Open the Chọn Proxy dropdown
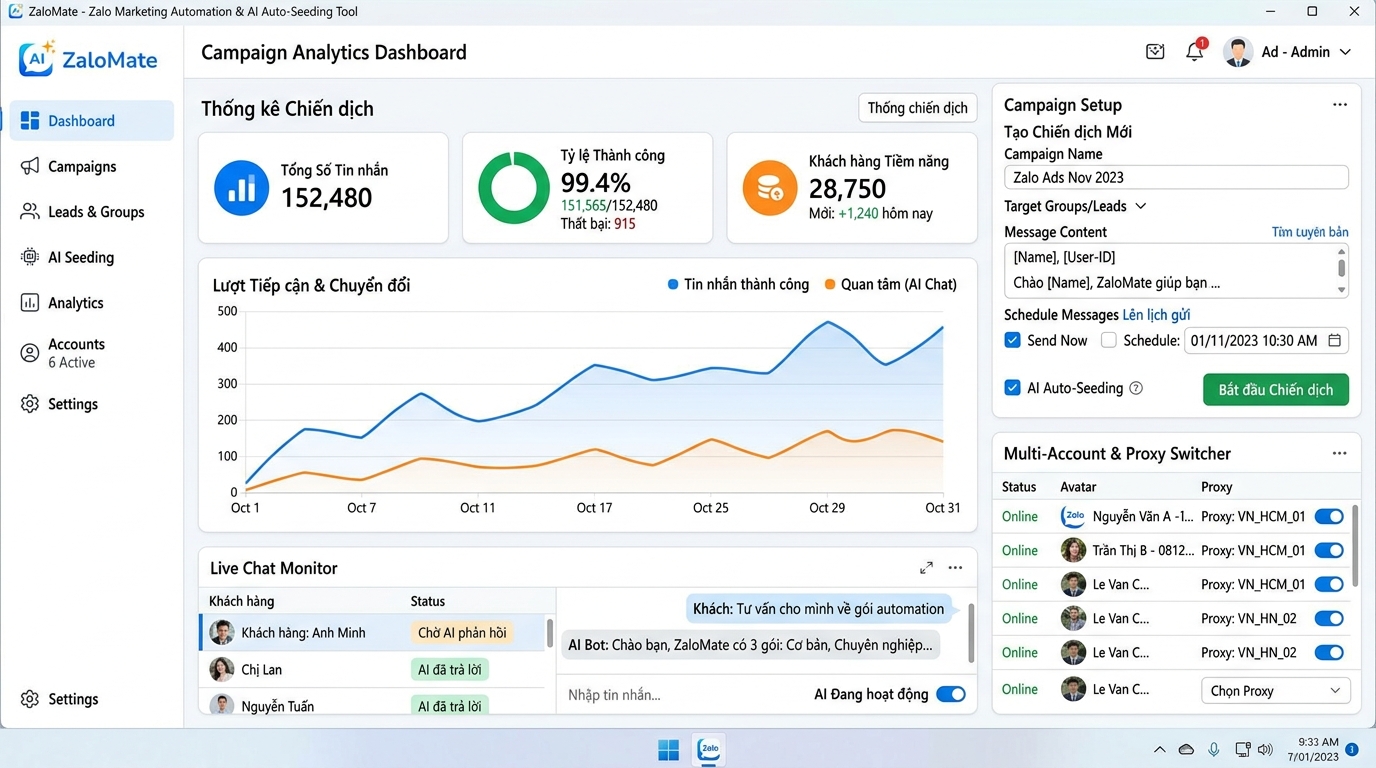1376x768 pixels. pos(1275,691)
